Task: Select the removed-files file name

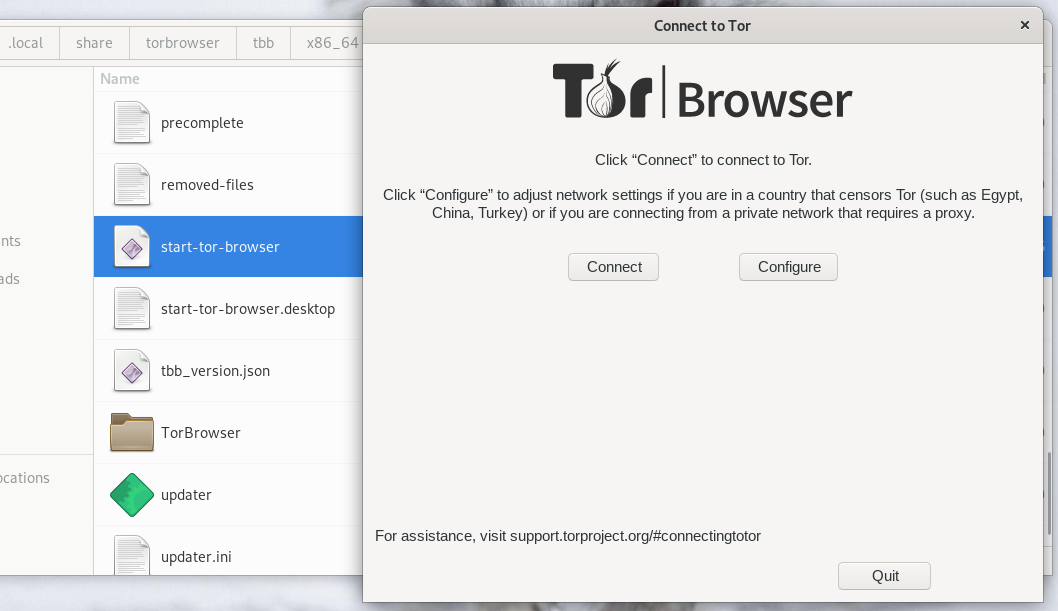Action: 207,185
